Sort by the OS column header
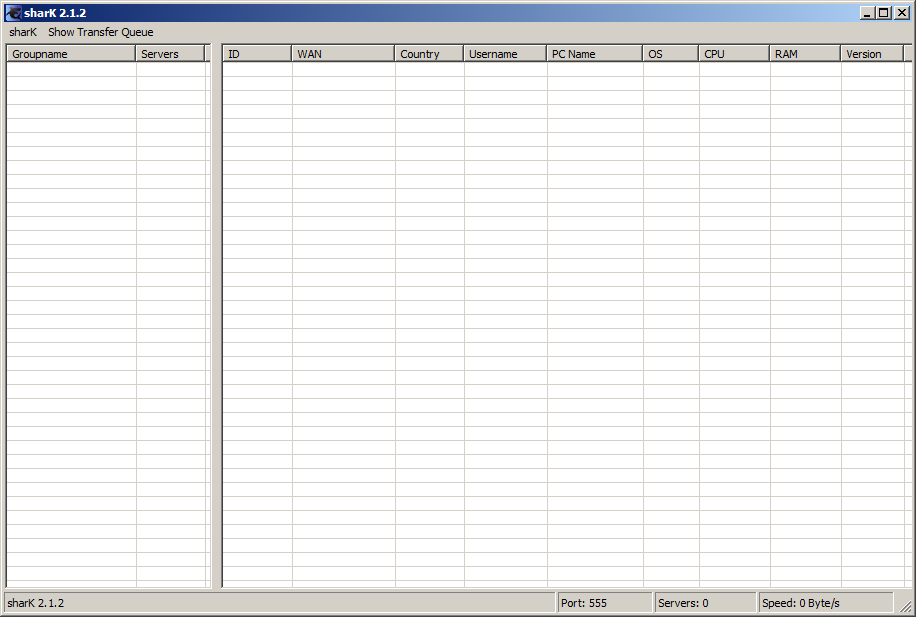 [x=670, y=54]
